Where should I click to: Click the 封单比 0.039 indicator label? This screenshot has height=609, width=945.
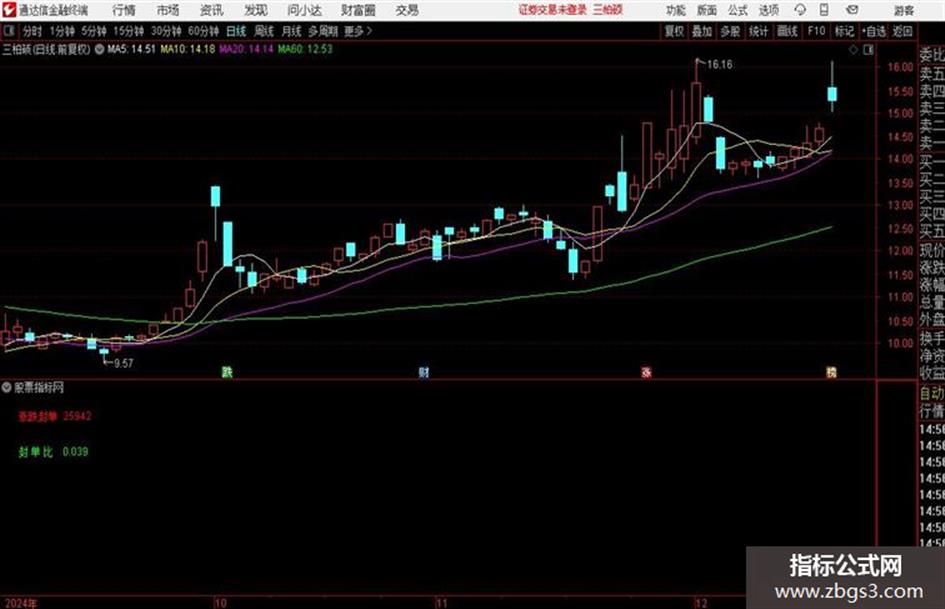[x=53, y=452]
